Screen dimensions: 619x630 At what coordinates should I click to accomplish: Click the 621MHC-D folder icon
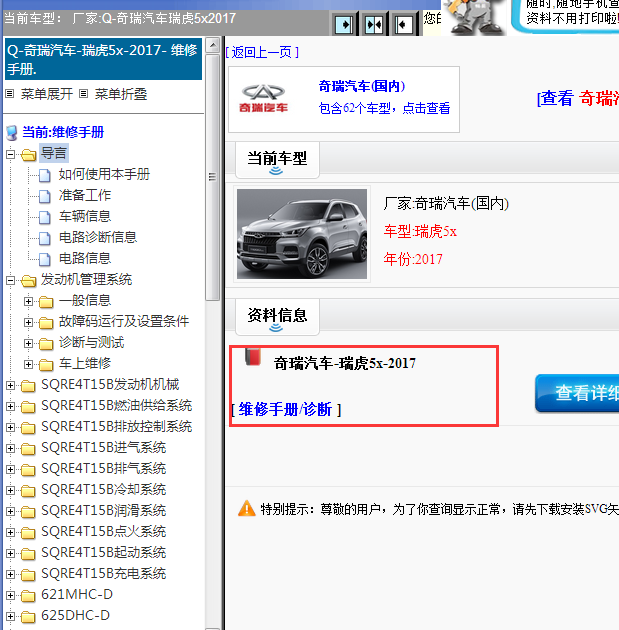tap(29, 595)
